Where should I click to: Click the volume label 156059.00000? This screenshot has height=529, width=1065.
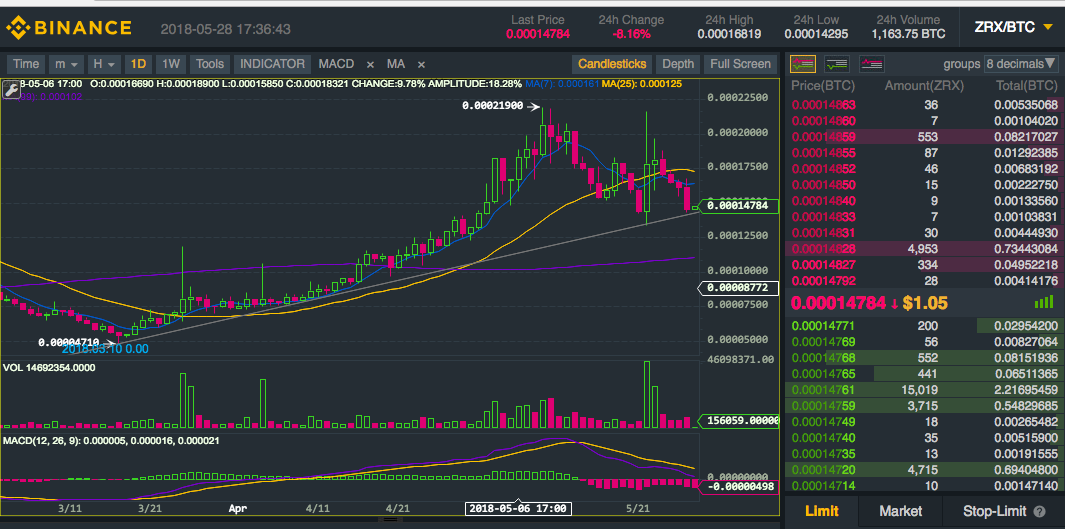(x=738, y=420)
